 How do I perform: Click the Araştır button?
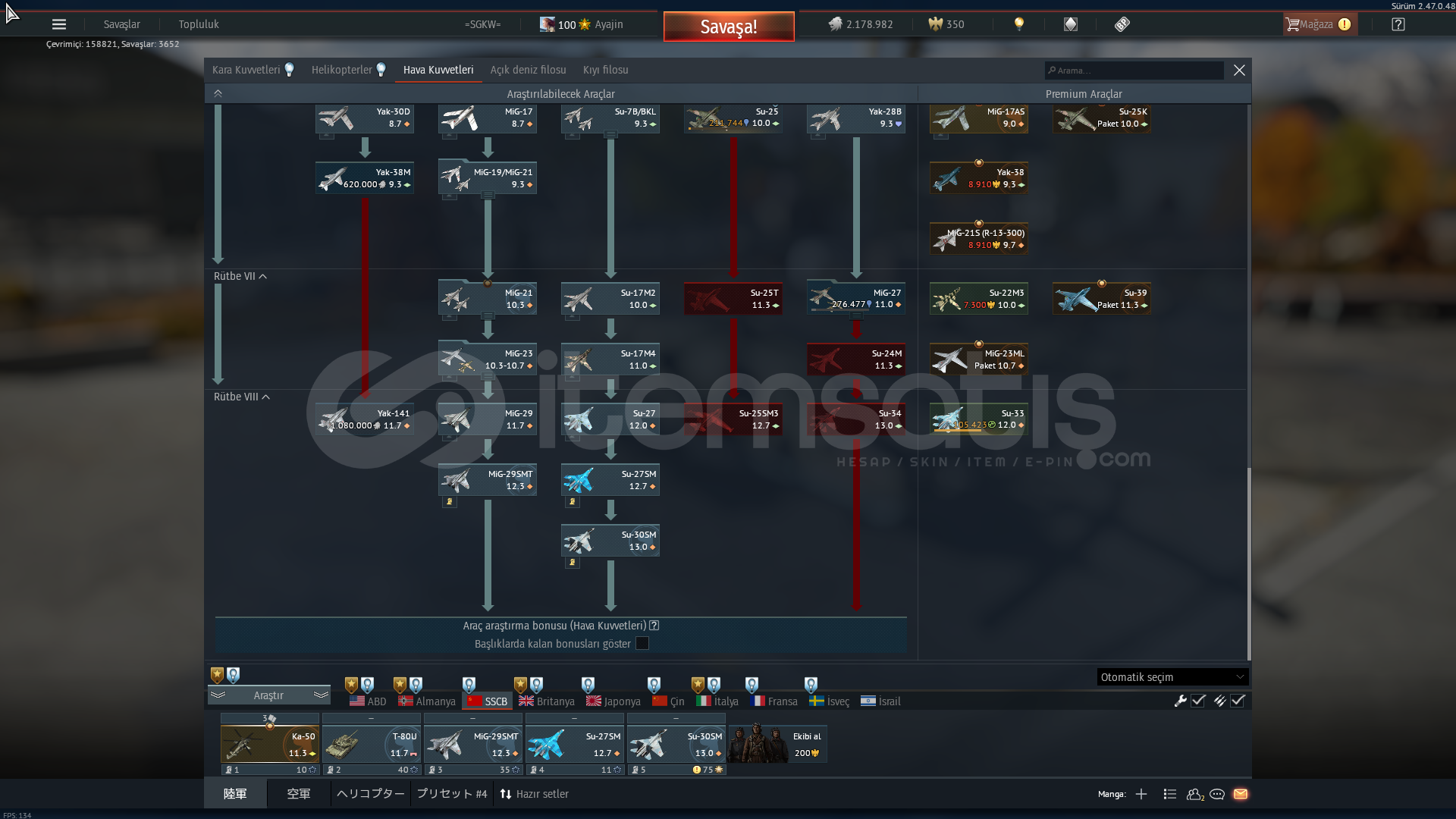(x=269, y=695)
